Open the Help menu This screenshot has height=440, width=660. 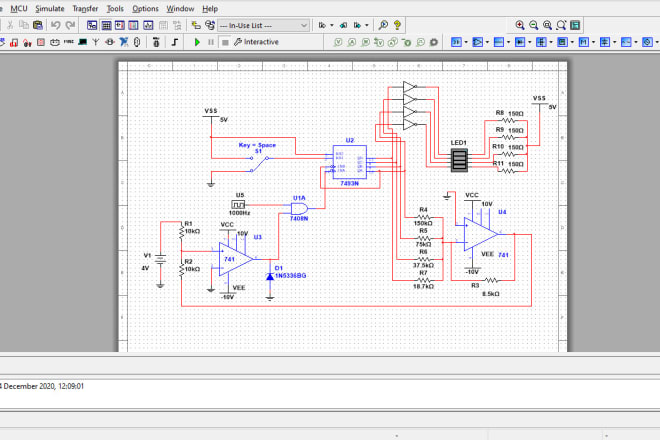(210, 8)
